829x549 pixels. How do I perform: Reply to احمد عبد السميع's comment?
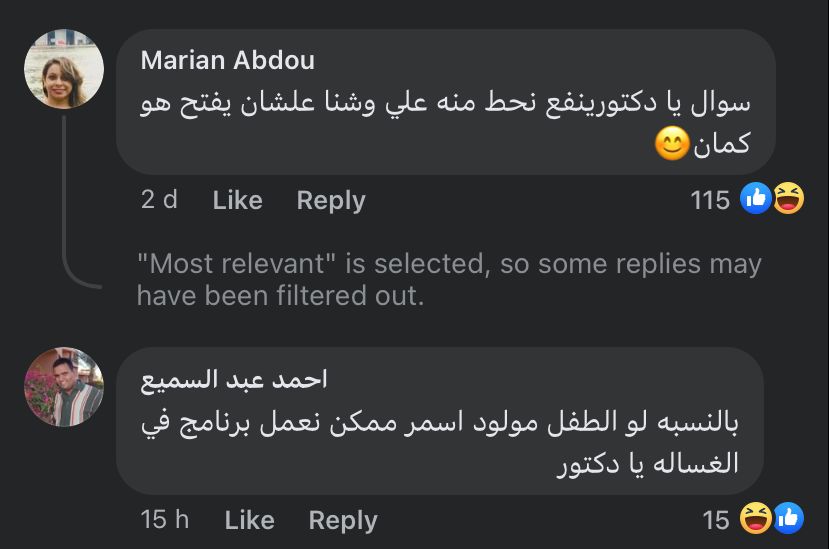click(343, 520)
